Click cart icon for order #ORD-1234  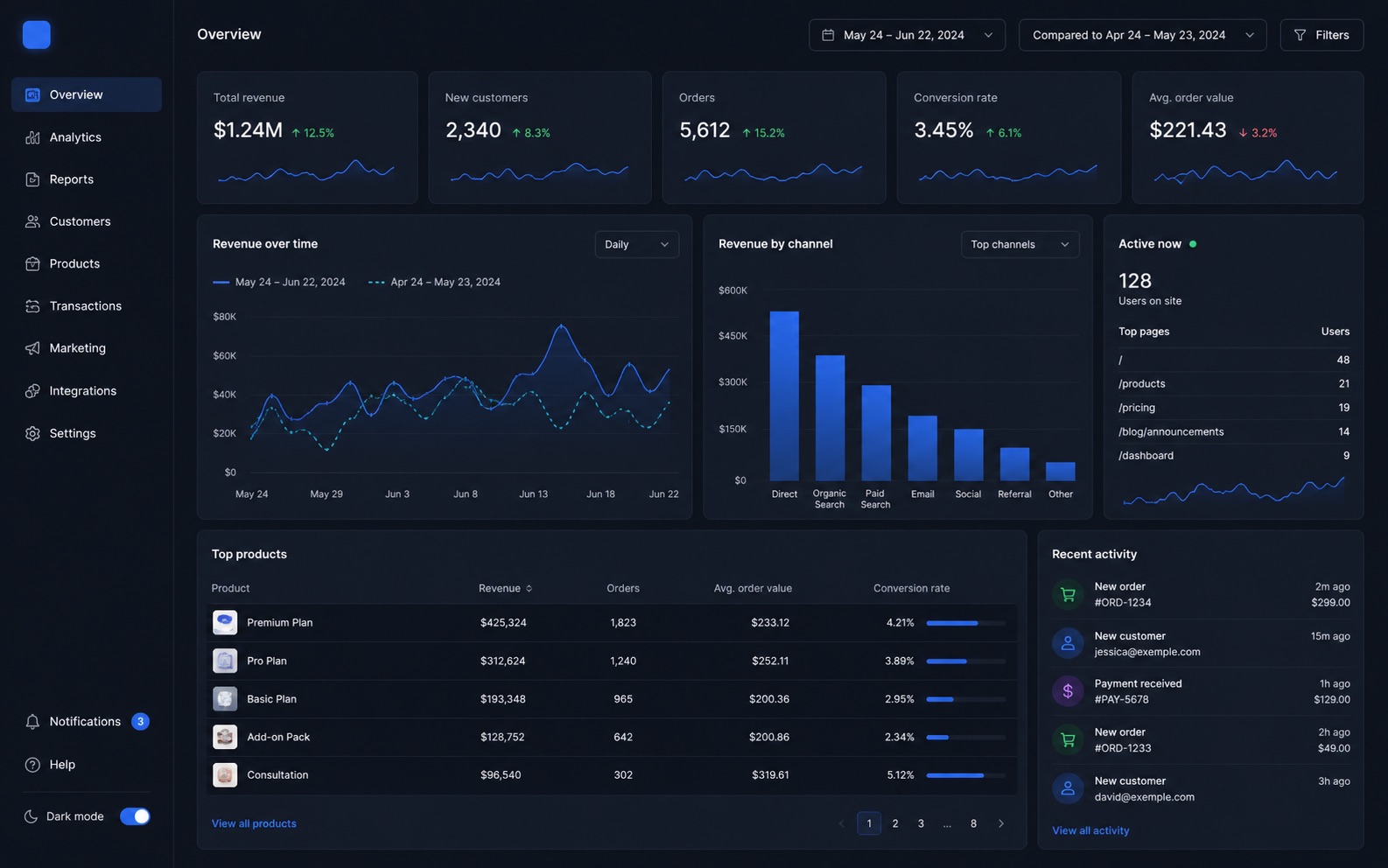[1068, 595]
